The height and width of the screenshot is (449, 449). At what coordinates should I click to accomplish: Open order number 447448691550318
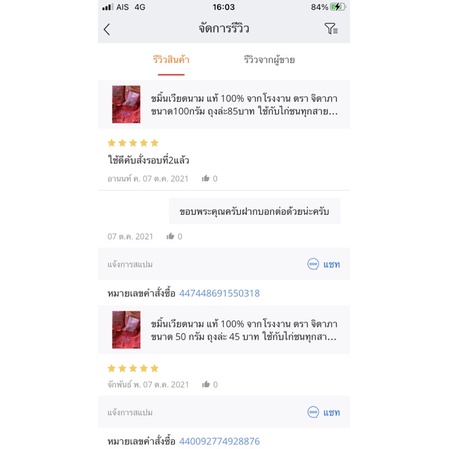coord(219,293)
